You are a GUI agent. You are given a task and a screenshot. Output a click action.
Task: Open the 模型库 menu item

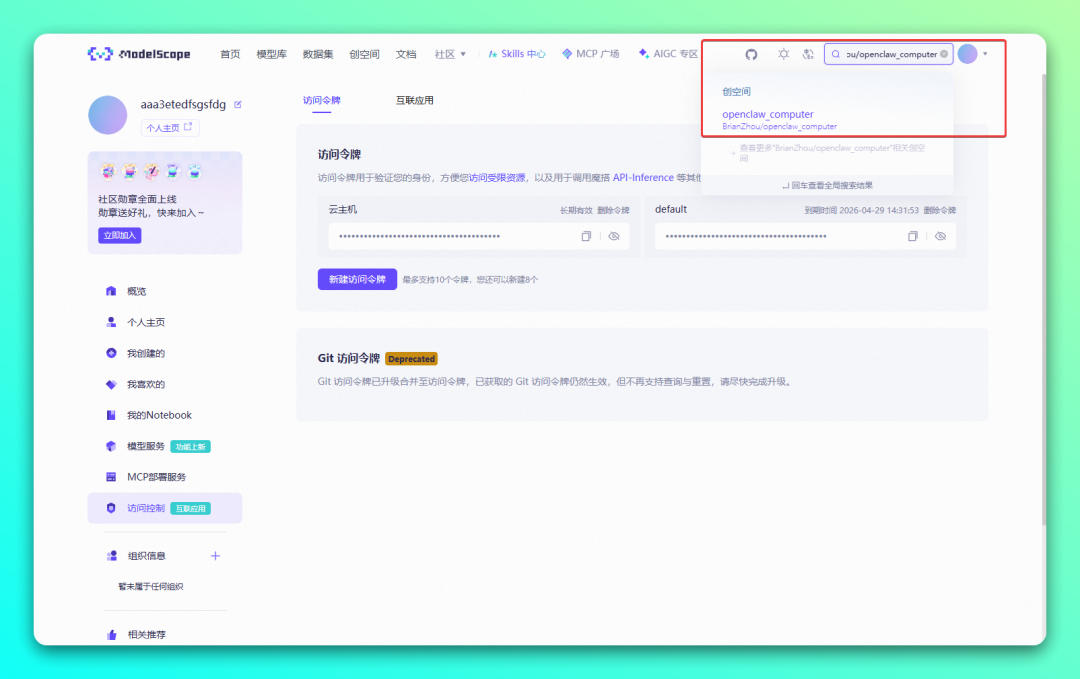click(270, 54)
